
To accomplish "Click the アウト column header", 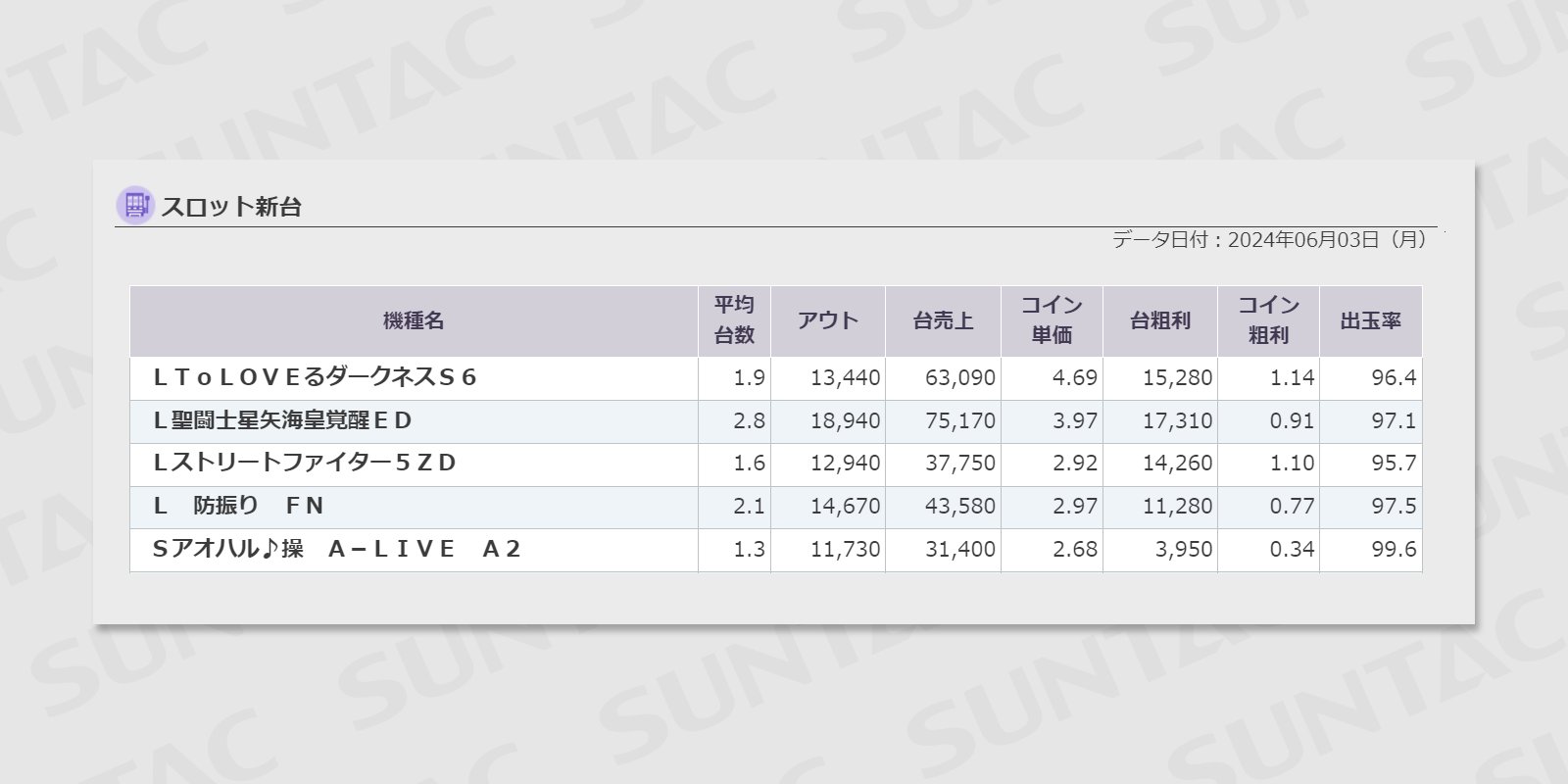I will tap(828, 321).
